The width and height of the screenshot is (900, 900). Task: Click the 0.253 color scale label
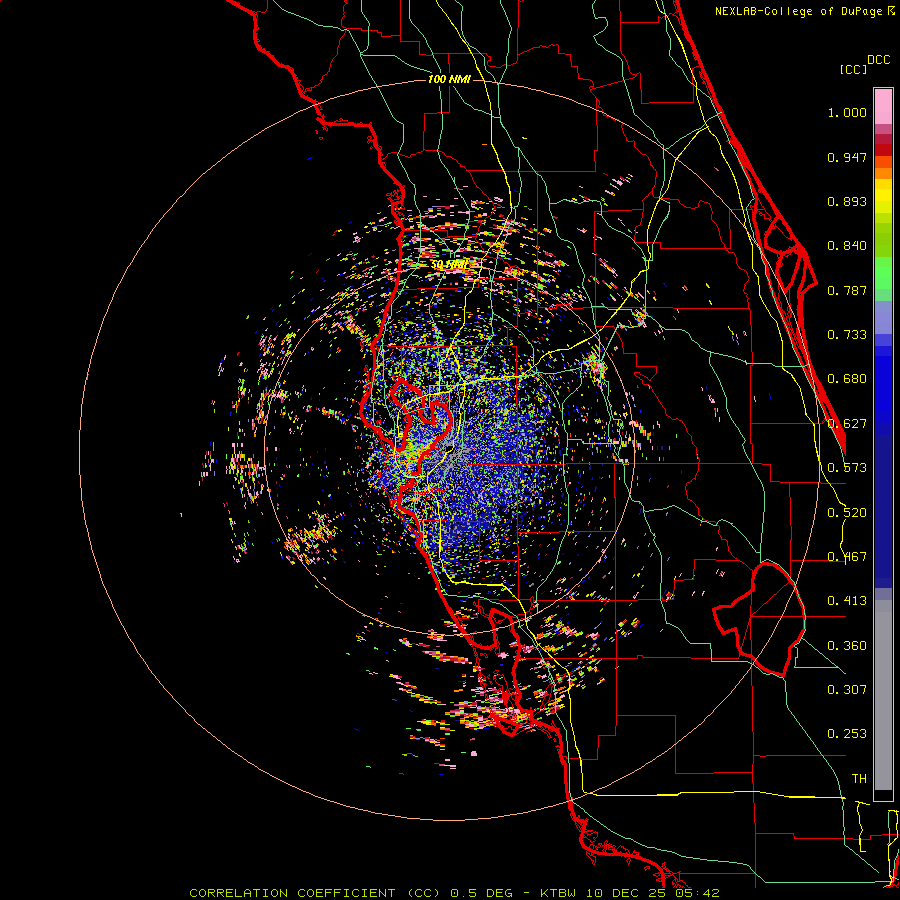click(847, 734)
